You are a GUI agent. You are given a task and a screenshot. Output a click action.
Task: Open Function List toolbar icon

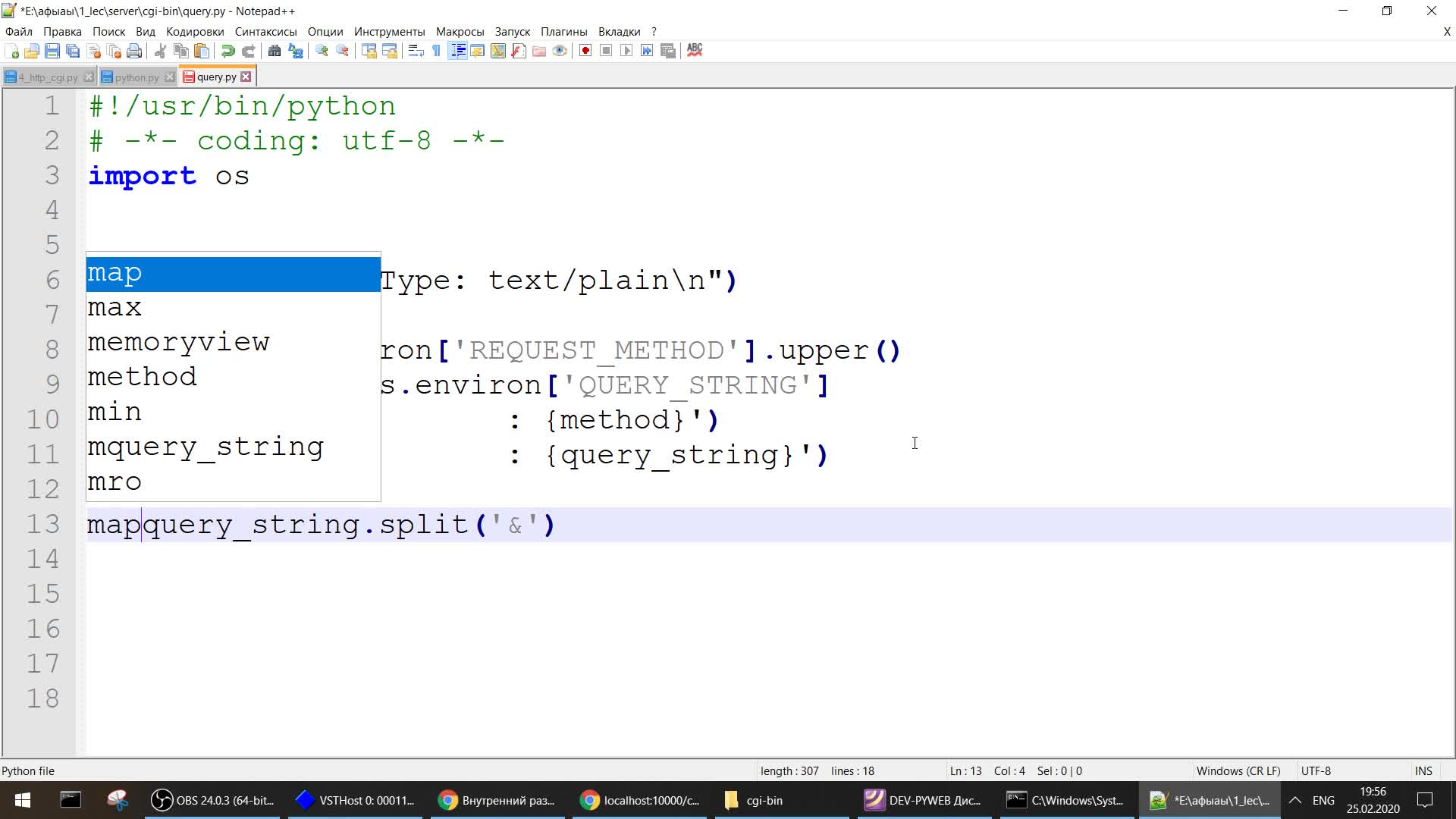[x=519, y=51]
